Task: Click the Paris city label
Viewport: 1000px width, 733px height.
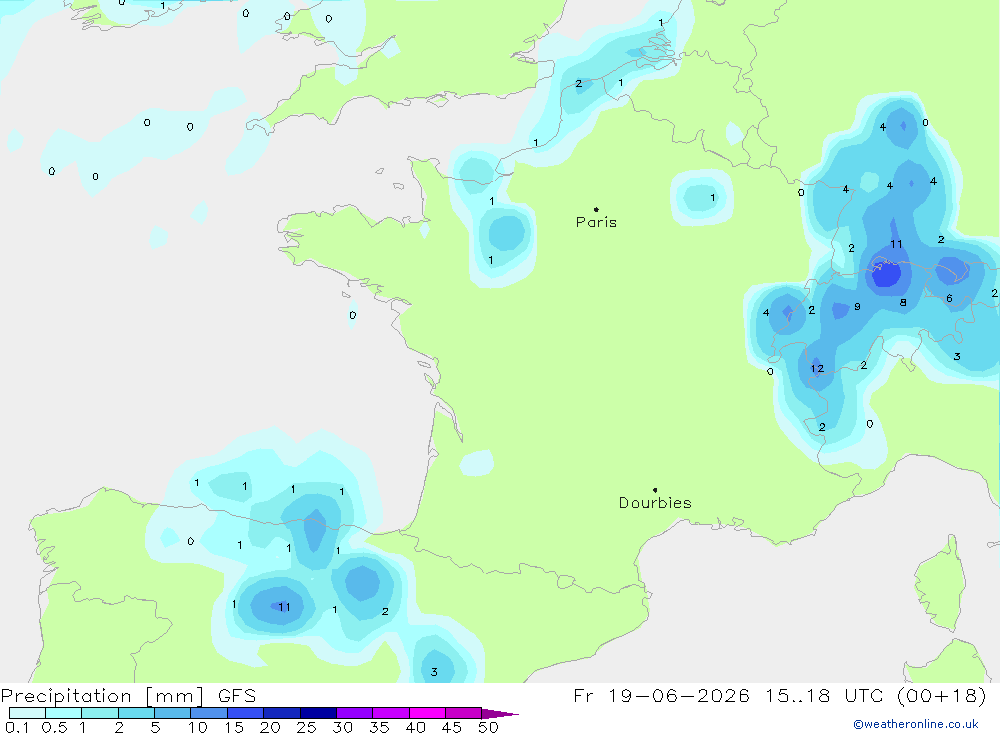Action: point(596,222)
